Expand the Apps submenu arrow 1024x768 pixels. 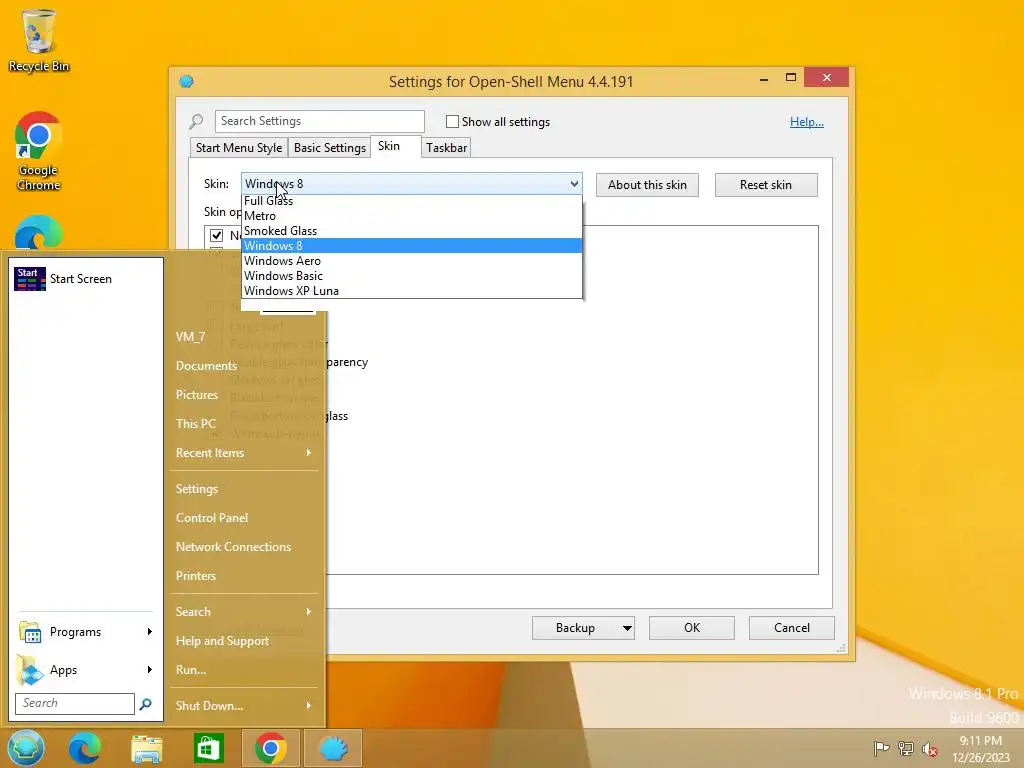(x=150, y=670)
